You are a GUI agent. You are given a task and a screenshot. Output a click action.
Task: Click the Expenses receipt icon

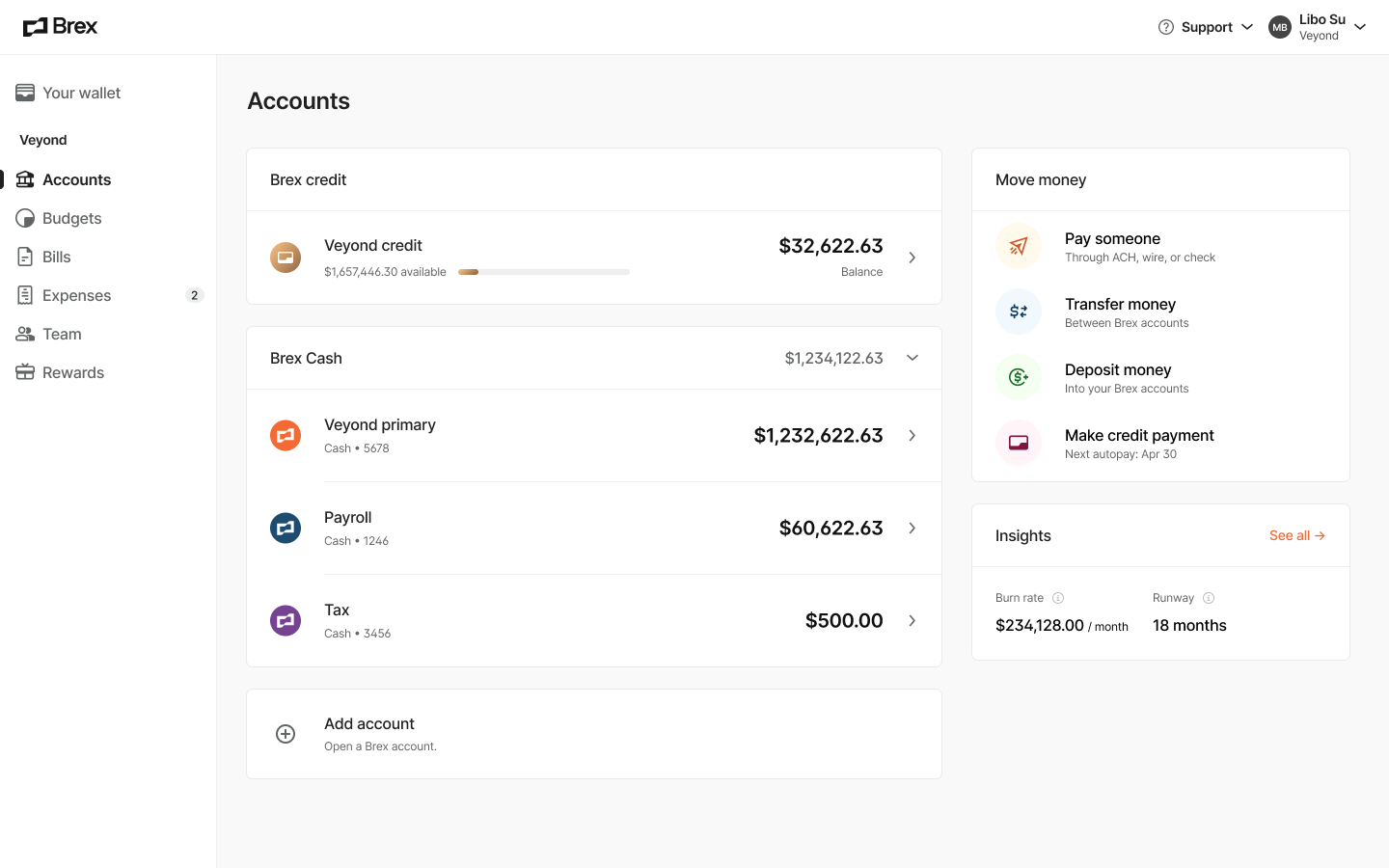25,295
